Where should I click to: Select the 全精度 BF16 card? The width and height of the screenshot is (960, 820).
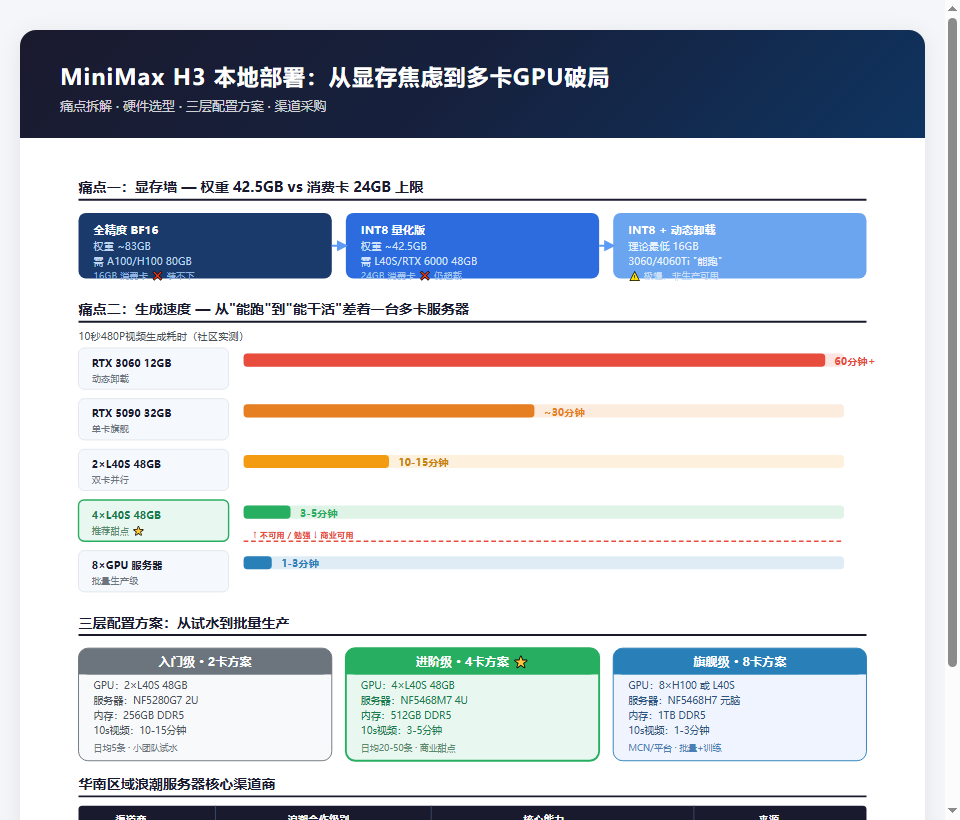click(205, 246)
